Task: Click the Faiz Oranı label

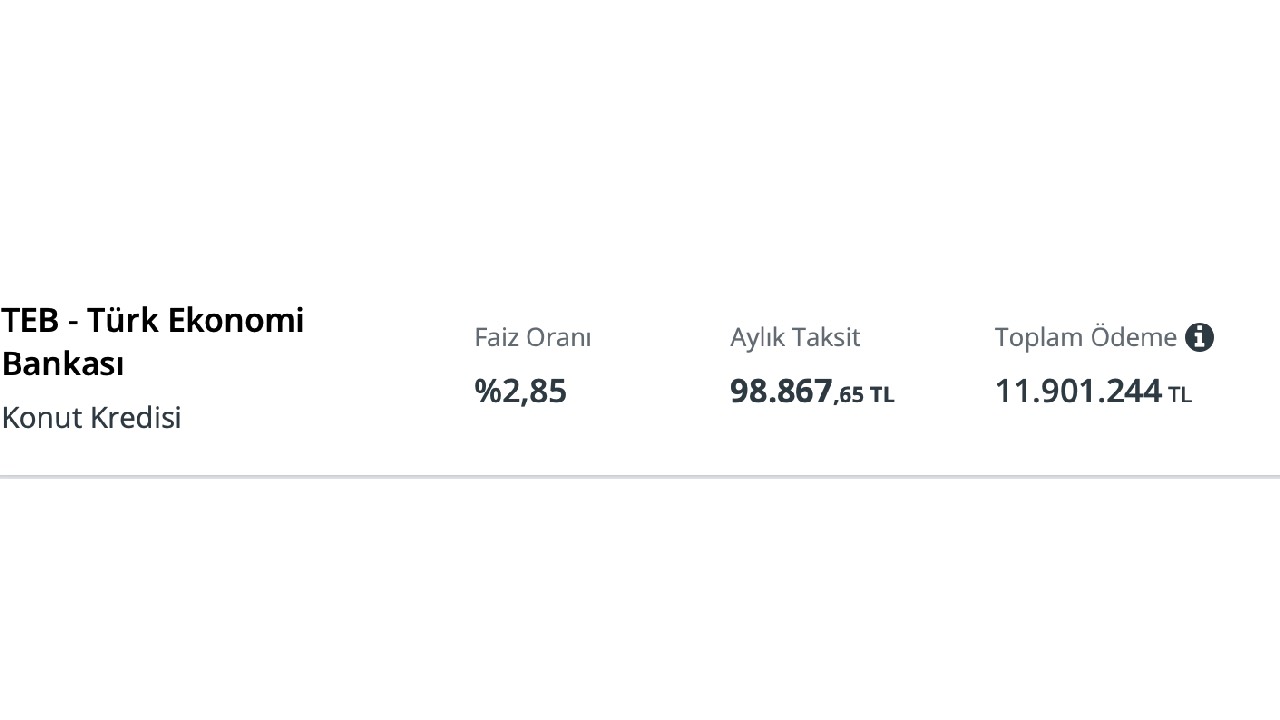Action: pyautogui.click(x=532, y=338)
